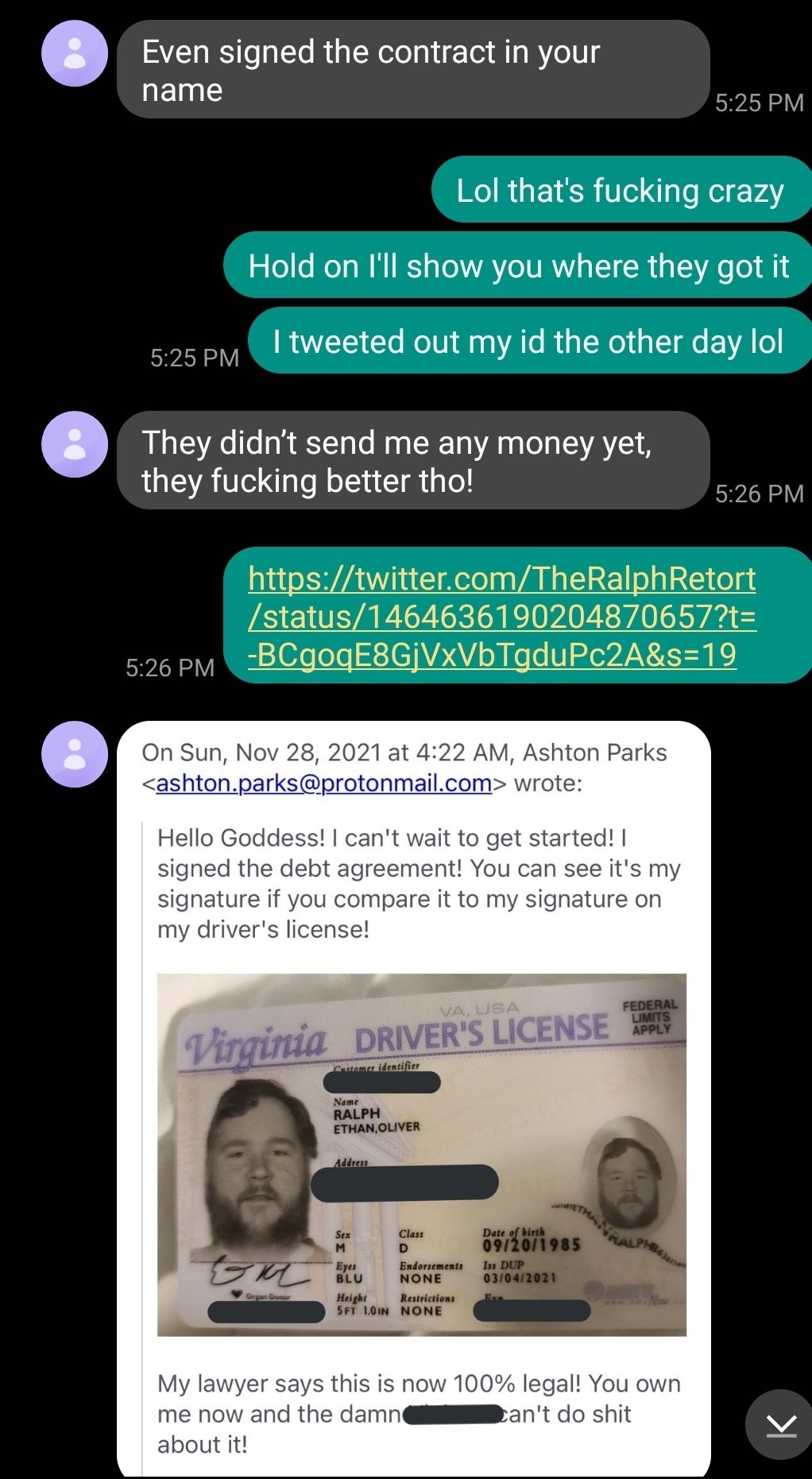
Task: Tap the avatar beside the forwarded email message
Action: 75,754
